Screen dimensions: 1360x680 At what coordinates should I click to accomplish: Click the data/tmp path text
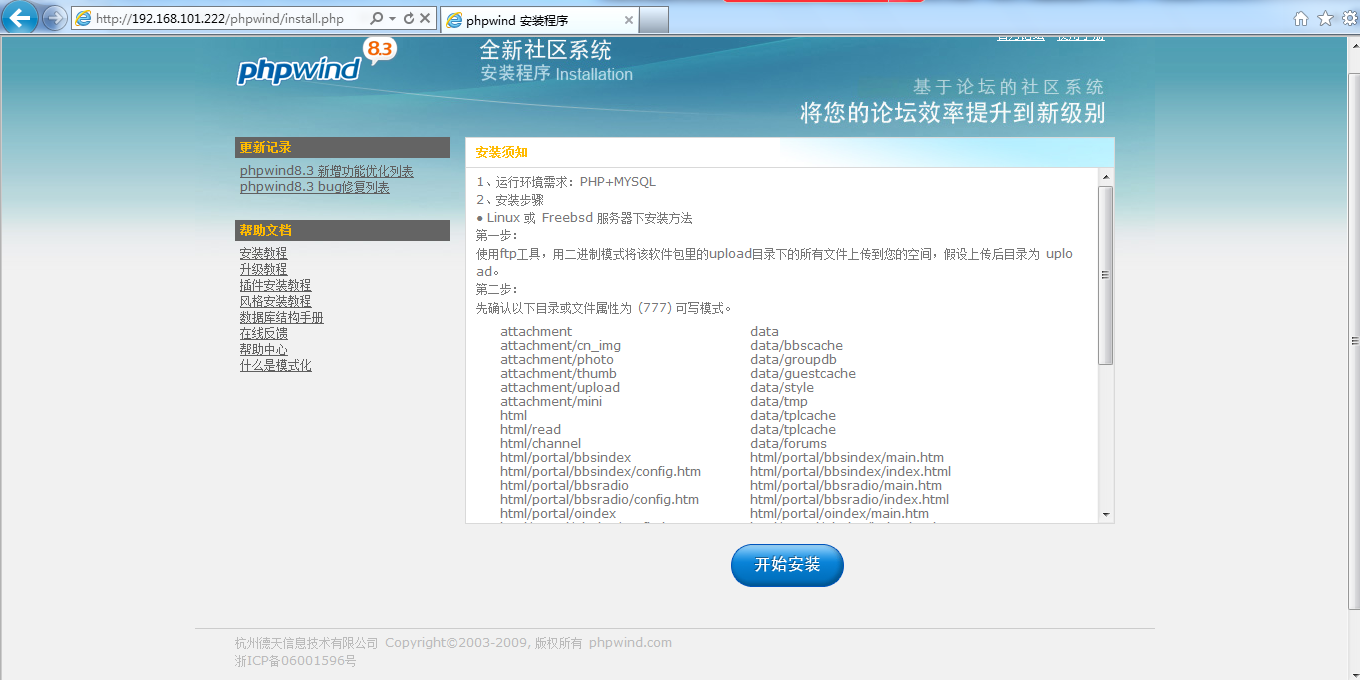pyautogui.click(x=779, y=402)
